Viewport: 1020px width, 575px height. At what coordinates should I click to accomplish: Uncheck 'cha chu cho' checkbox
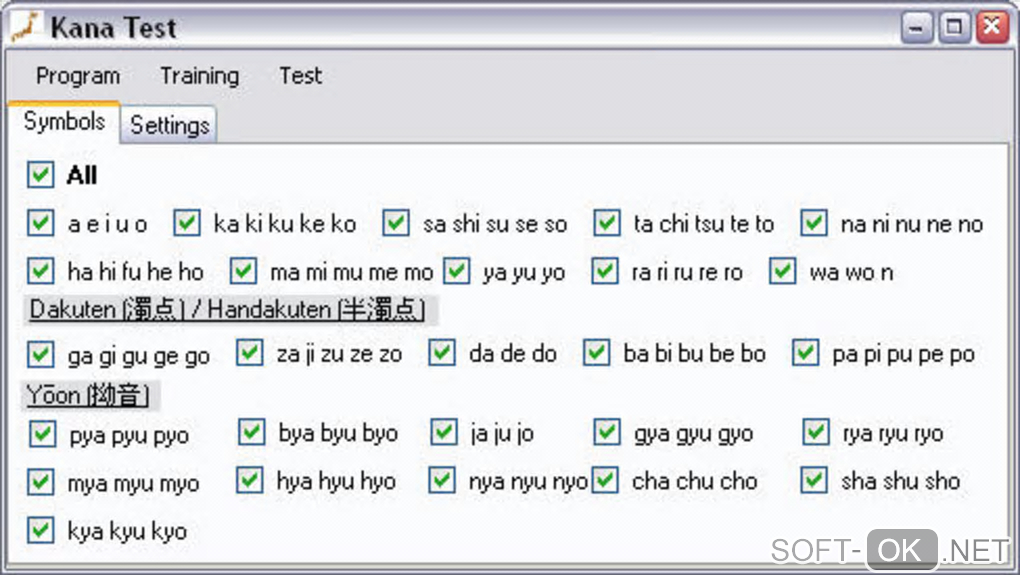605,480
